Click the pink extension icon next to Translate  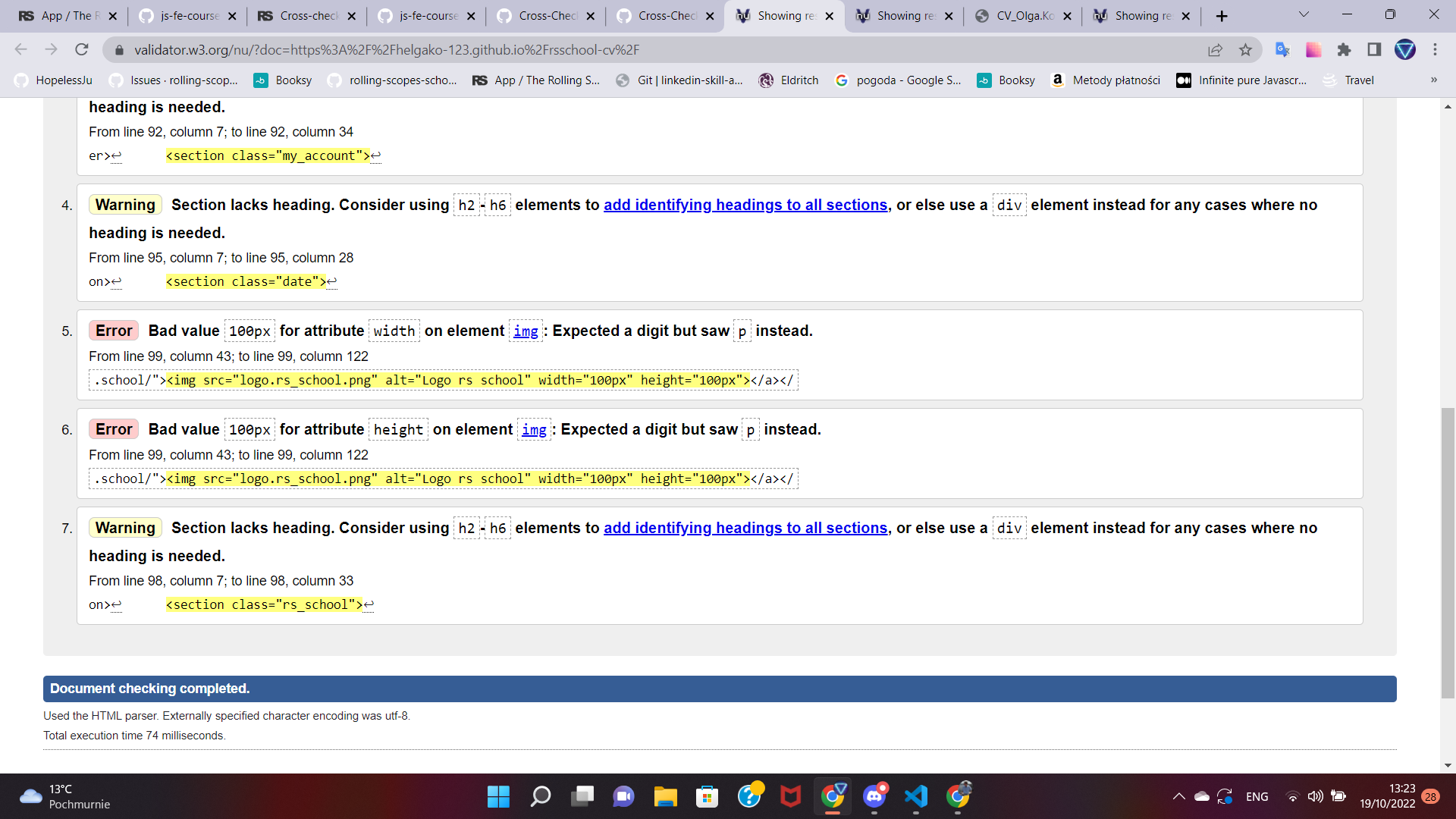[x=1313, y=50]
